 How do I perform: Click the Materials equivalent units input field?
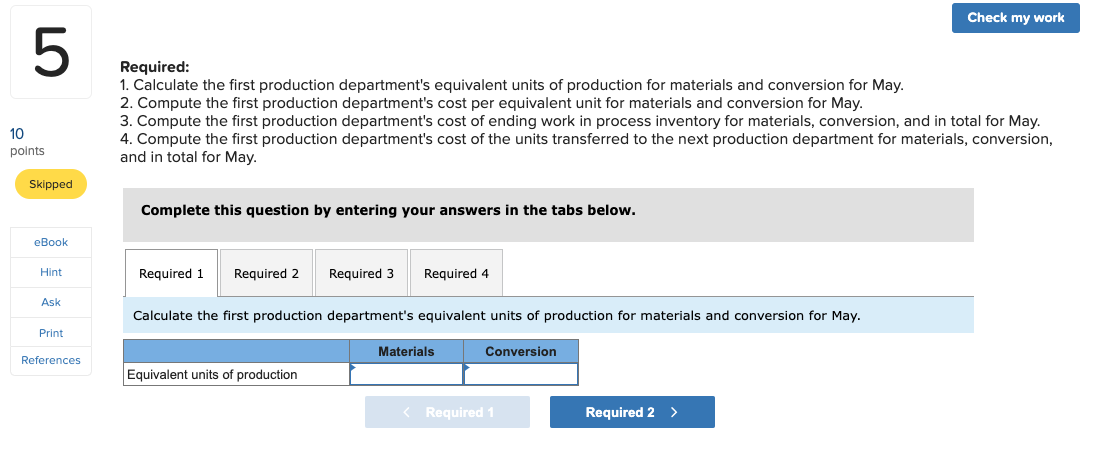[x=407, y=375]
